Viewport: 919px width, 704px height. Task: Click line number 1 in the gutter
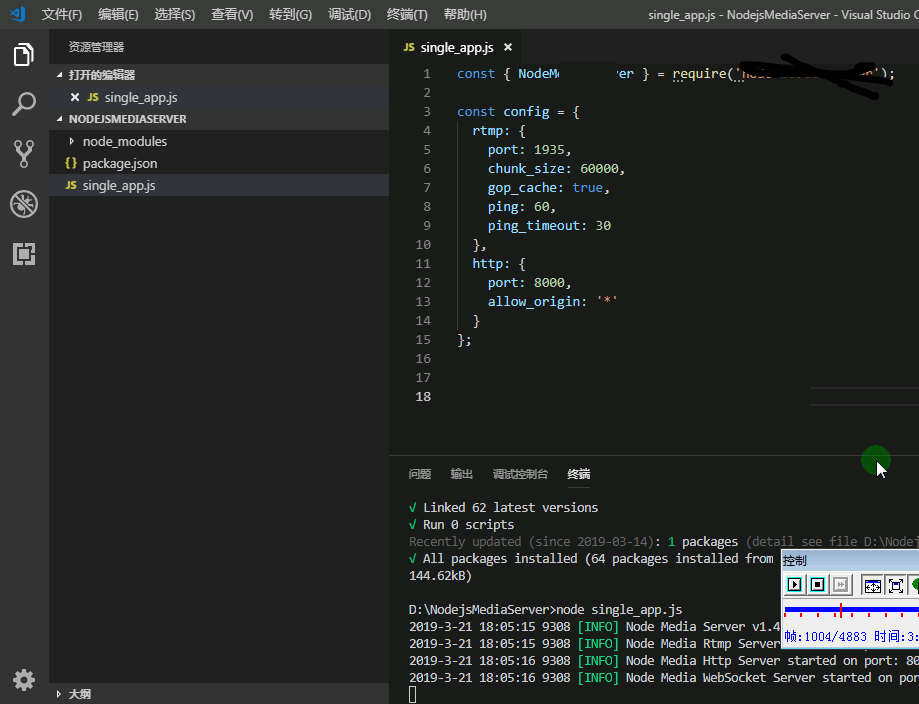pyautogui.click(x=427, y=74)
